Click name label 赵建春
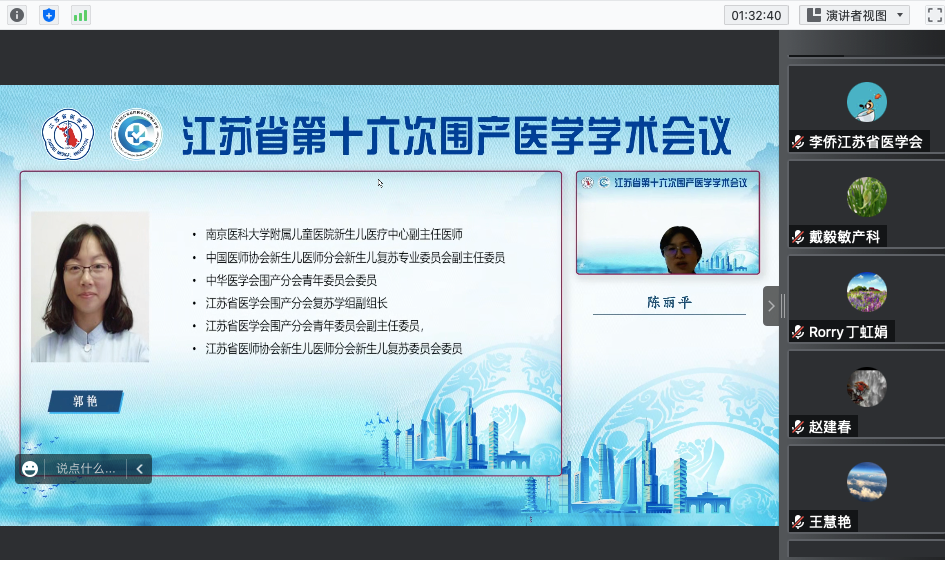Viewport: 945px width, 563px height. [830, 427]
